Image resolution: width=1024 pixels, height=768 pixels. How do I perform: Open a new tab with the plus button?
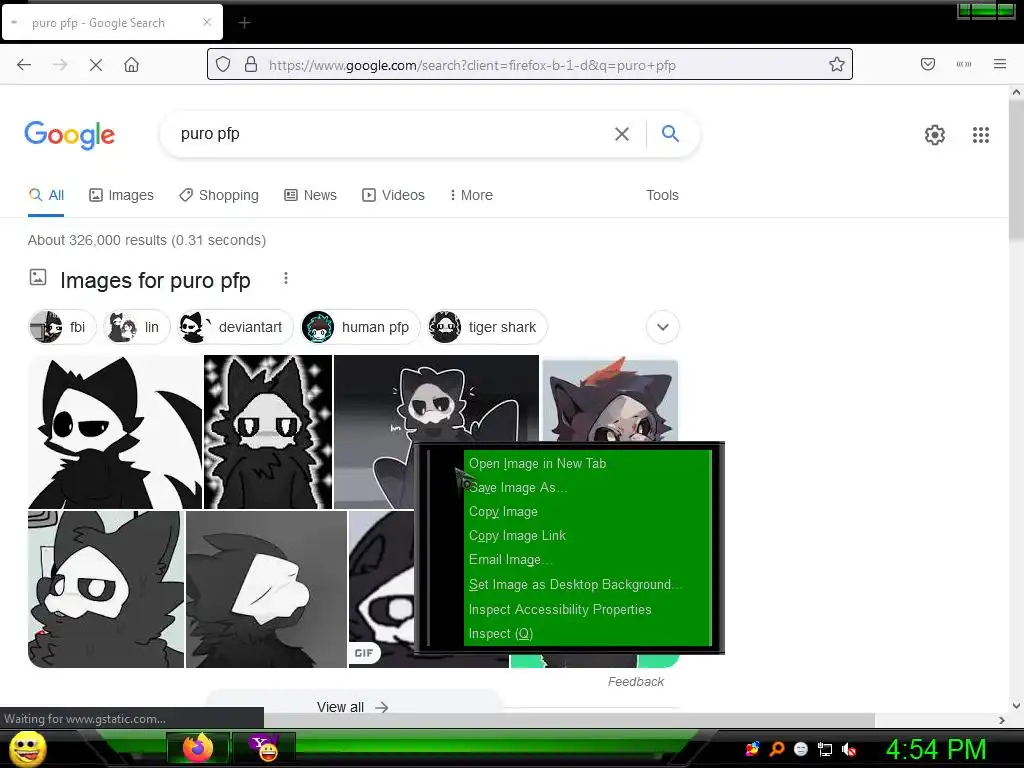[x=244, y=23]
